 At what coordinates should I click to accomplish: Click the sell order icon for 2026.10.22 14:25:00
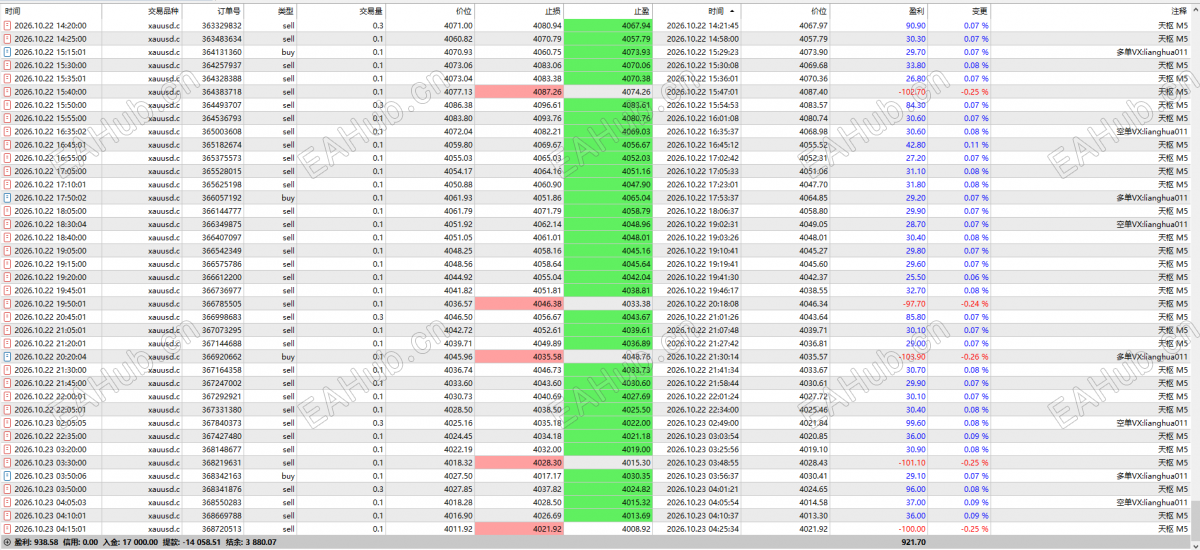point(8,38)
